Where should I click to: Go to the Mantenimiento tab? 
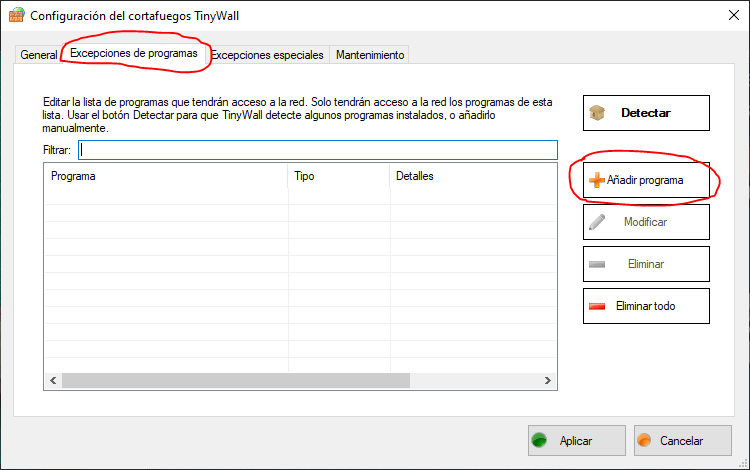(370, 55)
